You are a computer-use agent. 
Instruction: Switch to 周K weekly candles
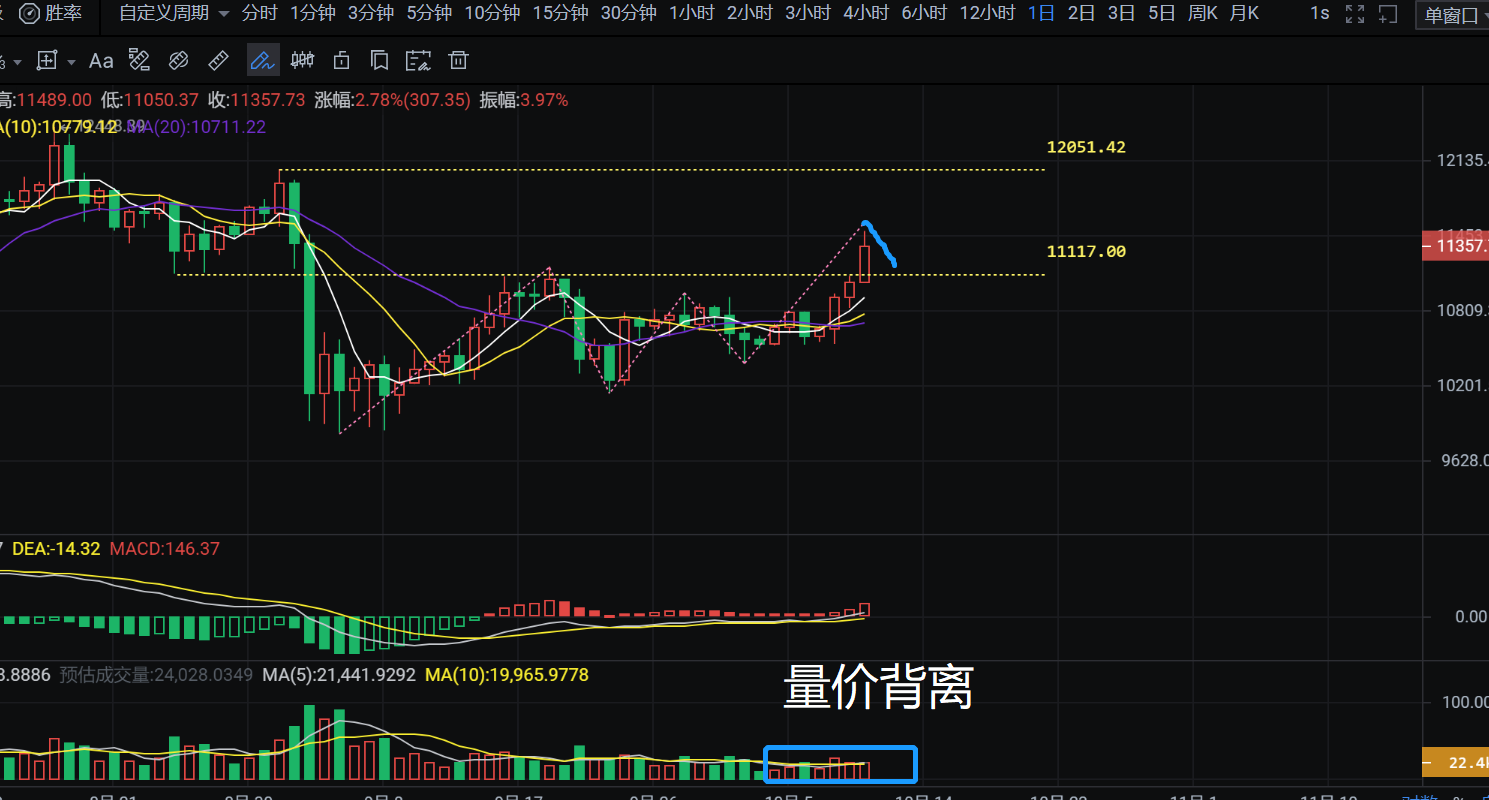coord(1202,13)
